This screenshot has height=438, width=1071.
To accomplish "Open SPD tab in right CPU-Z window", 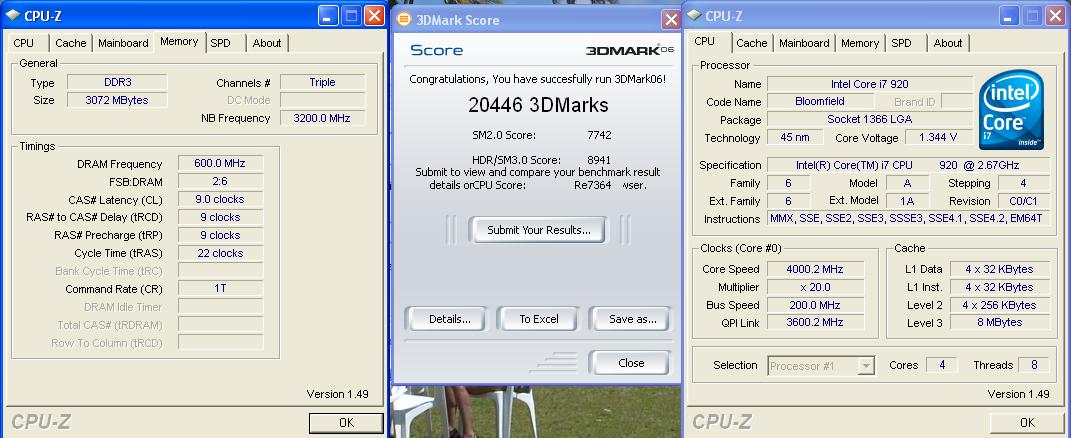I will [902, 43].
